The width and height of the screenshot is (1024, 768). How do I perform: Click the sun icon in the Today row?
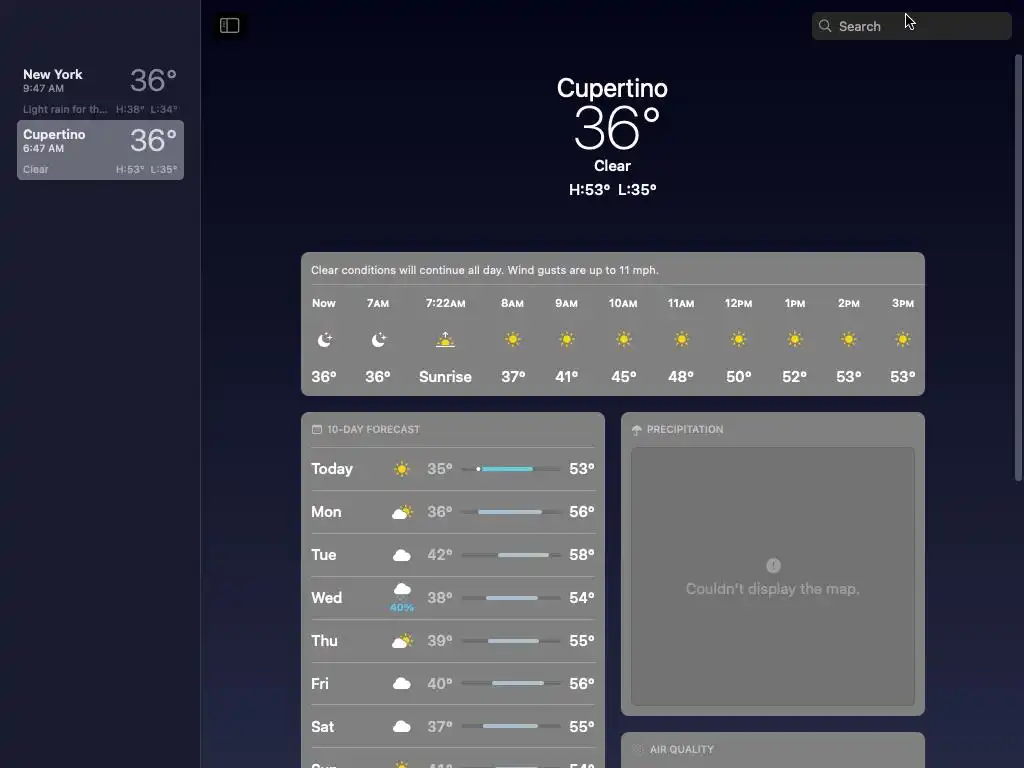[402, 469]
